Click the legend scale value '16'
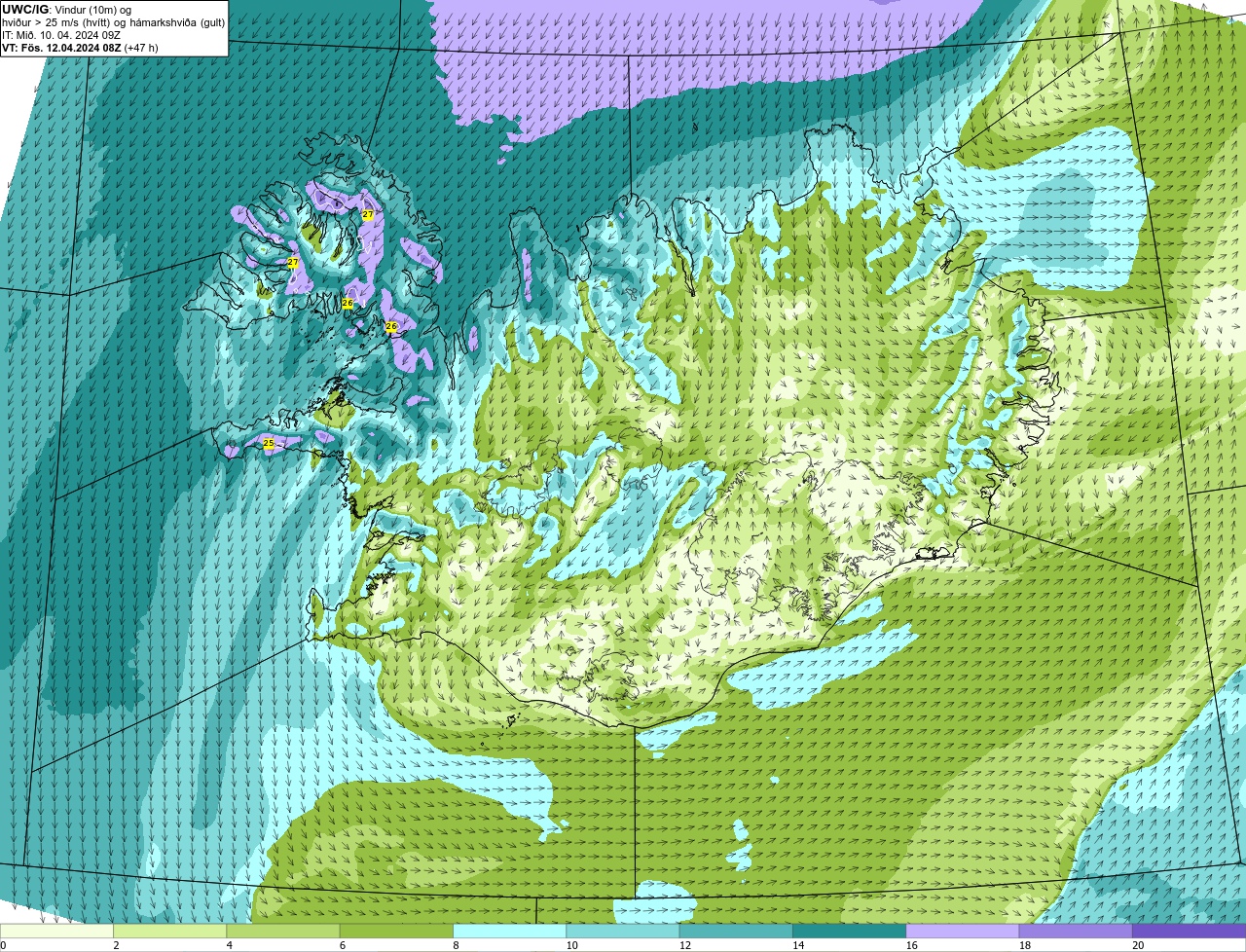1246x952 pixels. coord(911,945)
